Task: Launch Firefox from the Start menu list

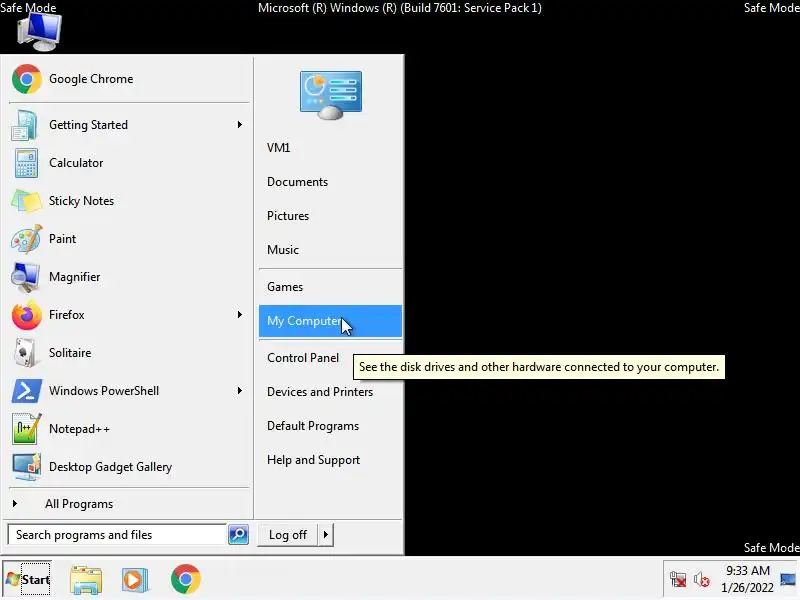Action: click(x=129, y=315)
